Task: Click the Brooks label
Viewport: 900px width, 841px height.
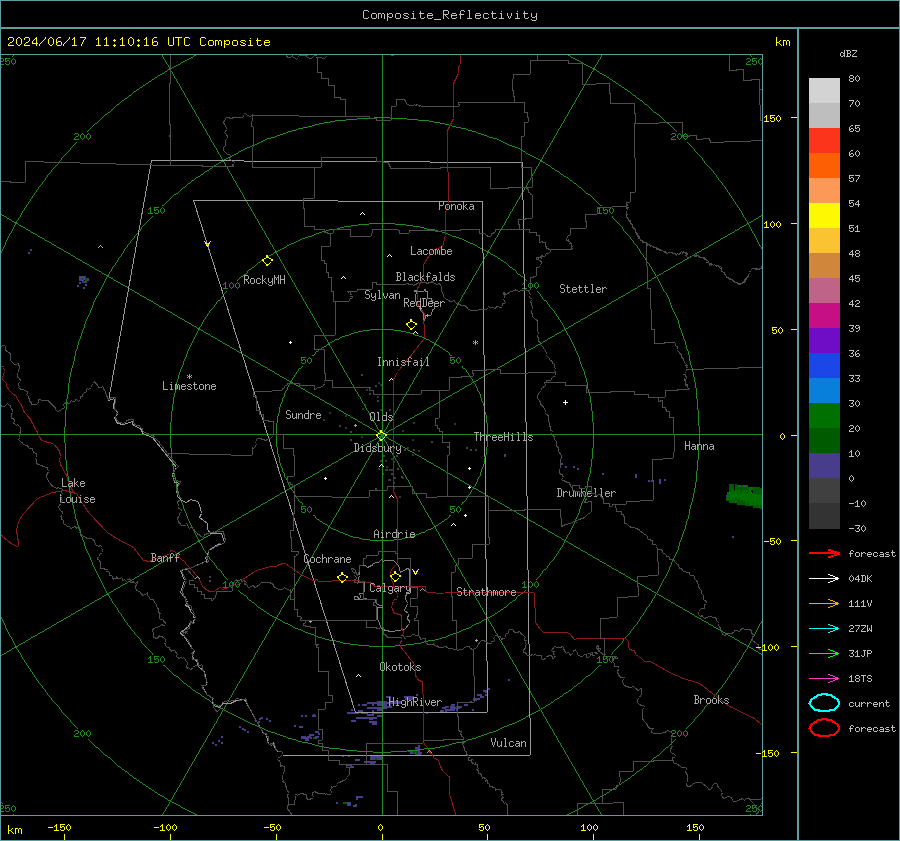Action: (x=711, y=700)
